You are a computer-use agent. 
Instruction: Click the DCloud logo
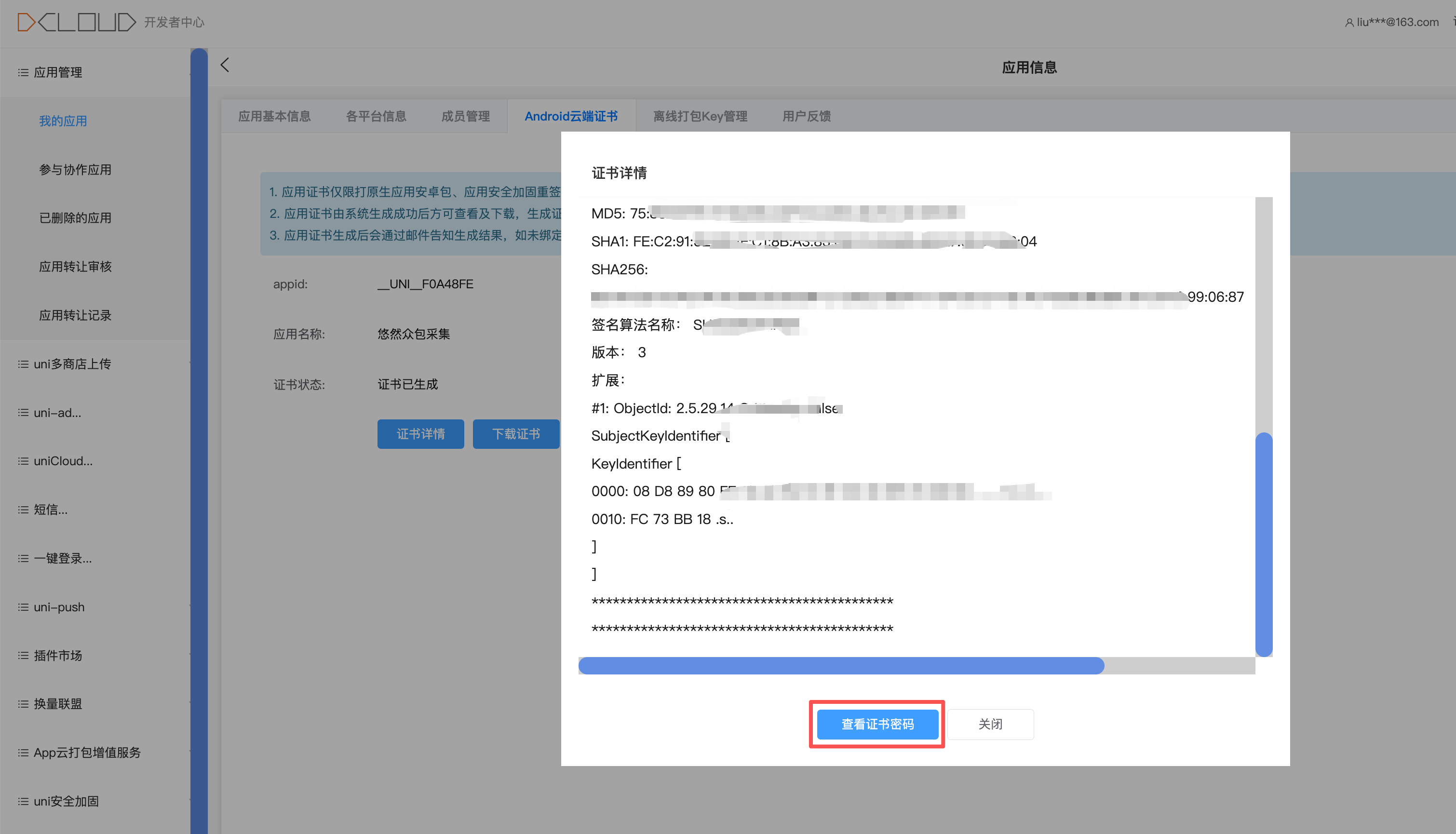[x=77, y=22]
